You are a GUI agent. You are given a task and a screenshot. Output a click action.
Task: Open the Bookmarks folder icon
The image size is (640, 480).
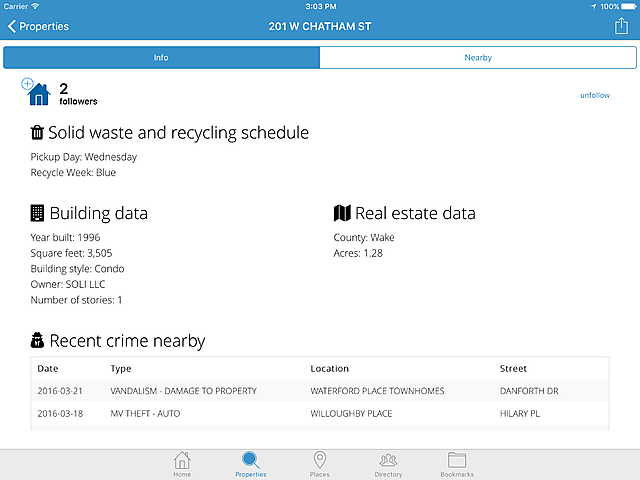tap(457, 463)
